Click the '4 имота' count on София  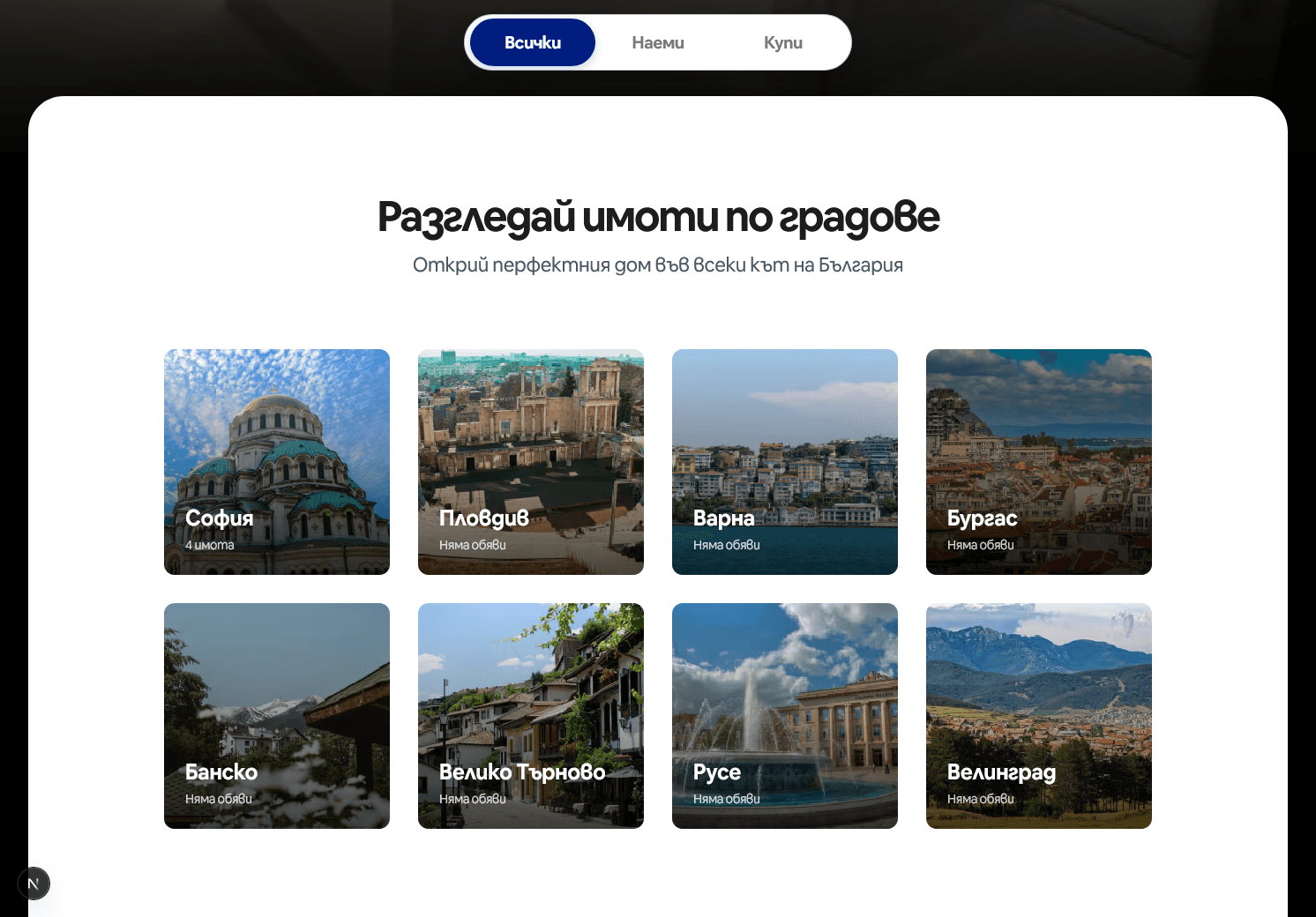[x=210, y=545]
